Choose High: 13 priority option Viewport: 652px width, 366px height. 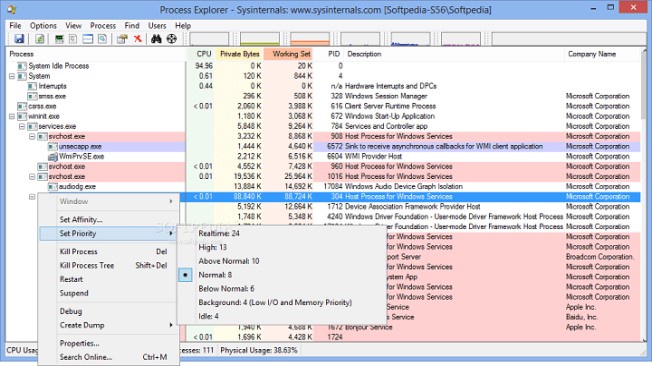(x=212, y=247)
